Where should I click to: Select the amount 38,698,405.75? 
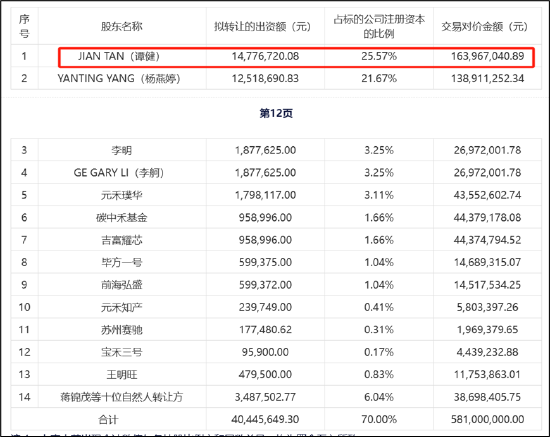tap(487, 397)
